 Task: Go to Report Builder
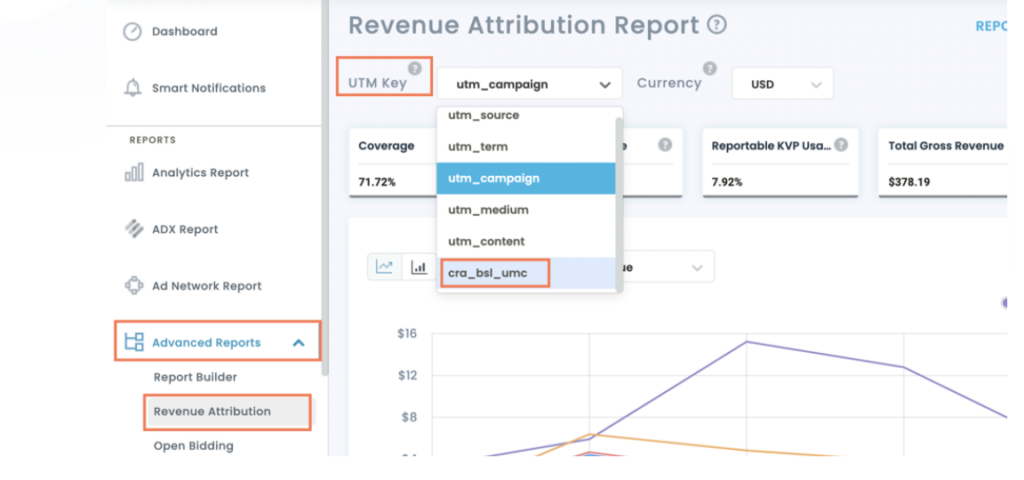click(195, 377)
